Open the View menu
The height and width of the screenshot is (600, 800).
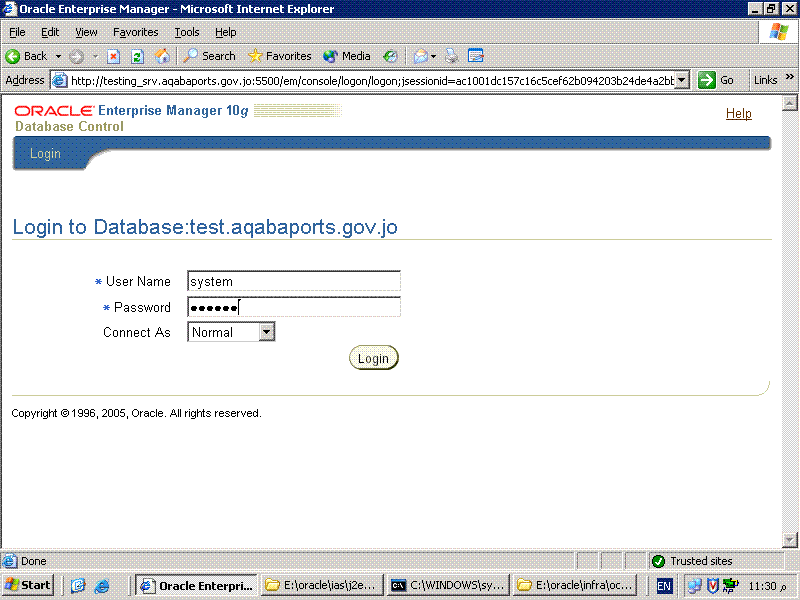point(86,32)
